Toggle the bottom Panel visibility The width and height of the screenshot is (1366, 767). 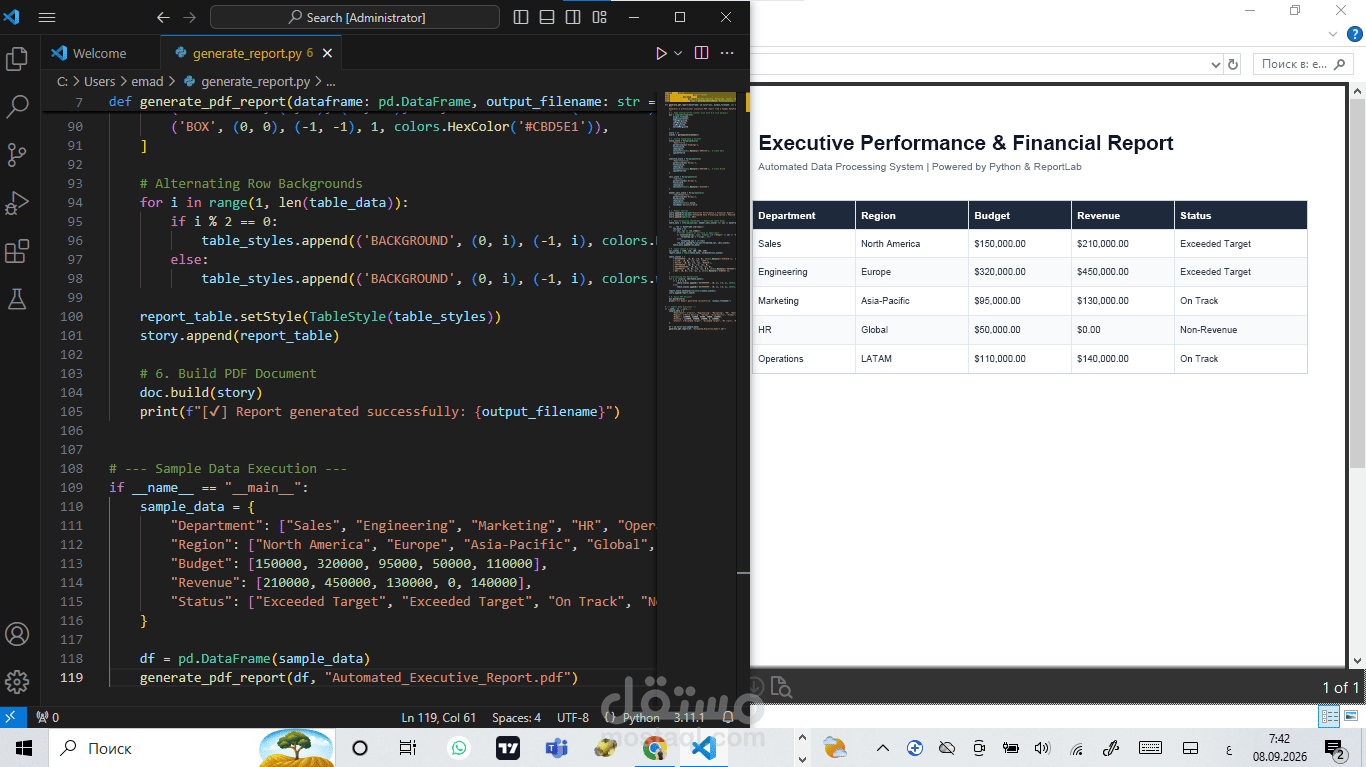pos(547,17)
